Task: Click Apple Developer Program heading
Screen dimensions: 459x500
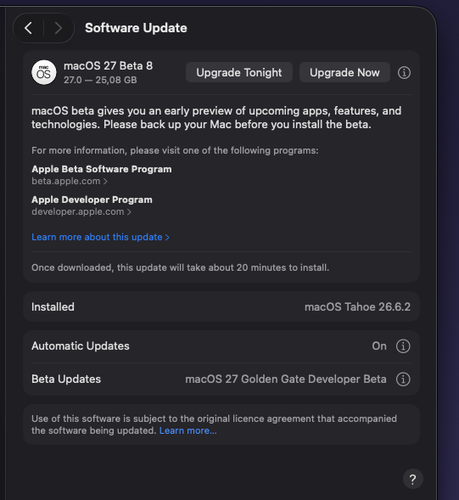Action: (92, 200)
